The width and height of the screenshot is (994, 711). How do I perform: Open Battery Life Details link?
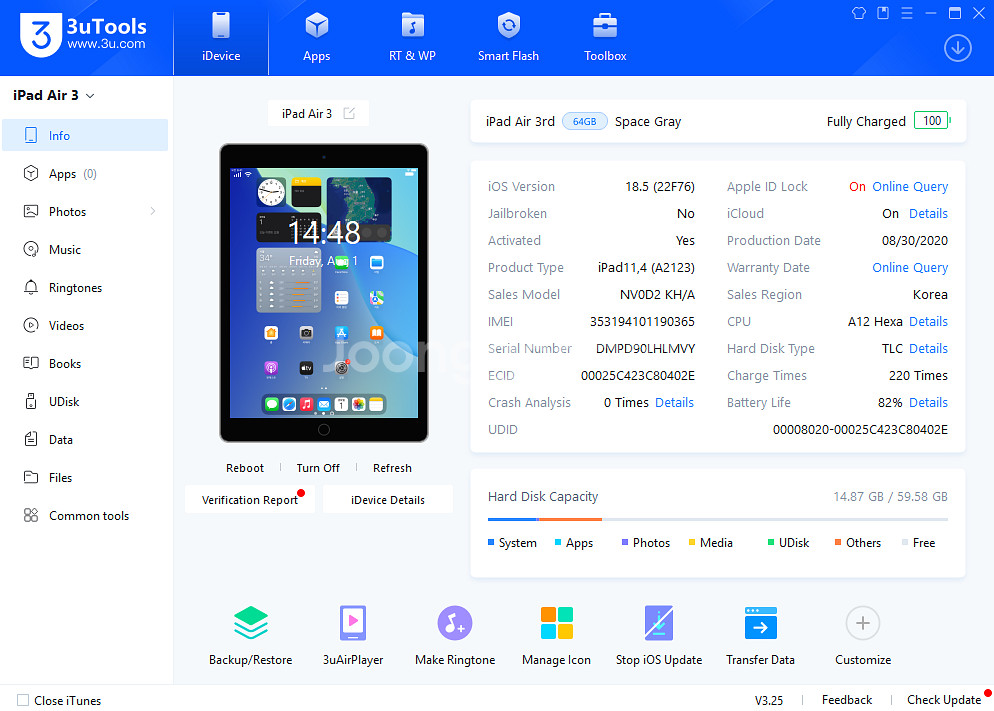click(x=928, y=402)
